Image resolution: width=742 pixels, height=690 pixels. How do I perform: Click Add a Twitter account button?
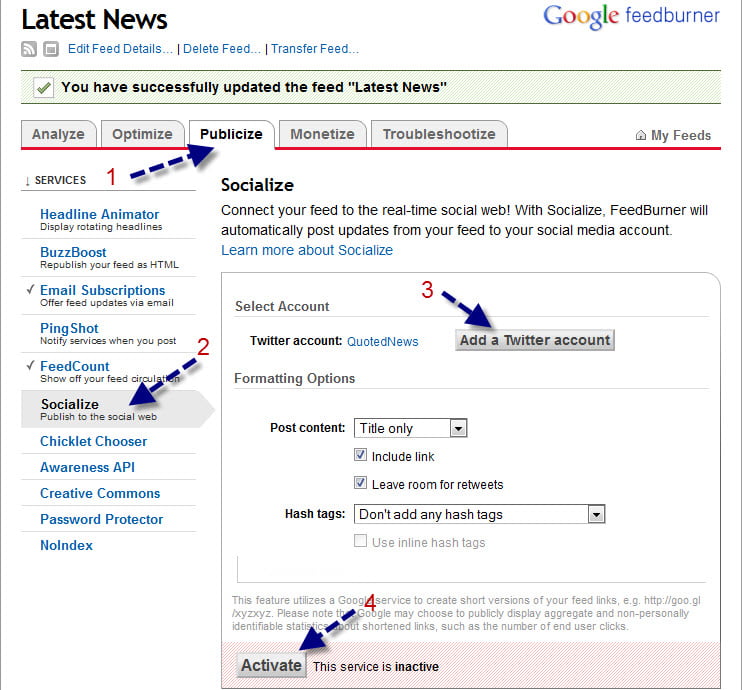pyautogui.click(x=535, y=340)
